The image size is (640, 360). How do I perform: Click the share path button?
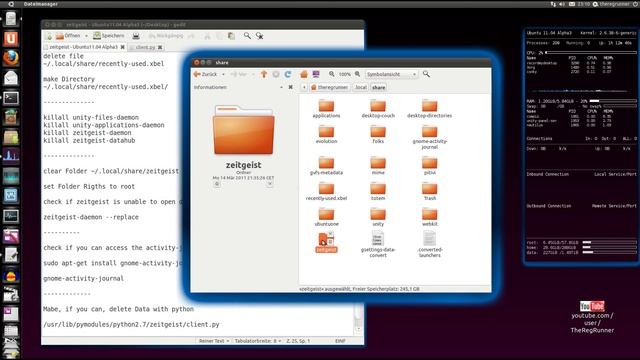(x=378, y=87)
